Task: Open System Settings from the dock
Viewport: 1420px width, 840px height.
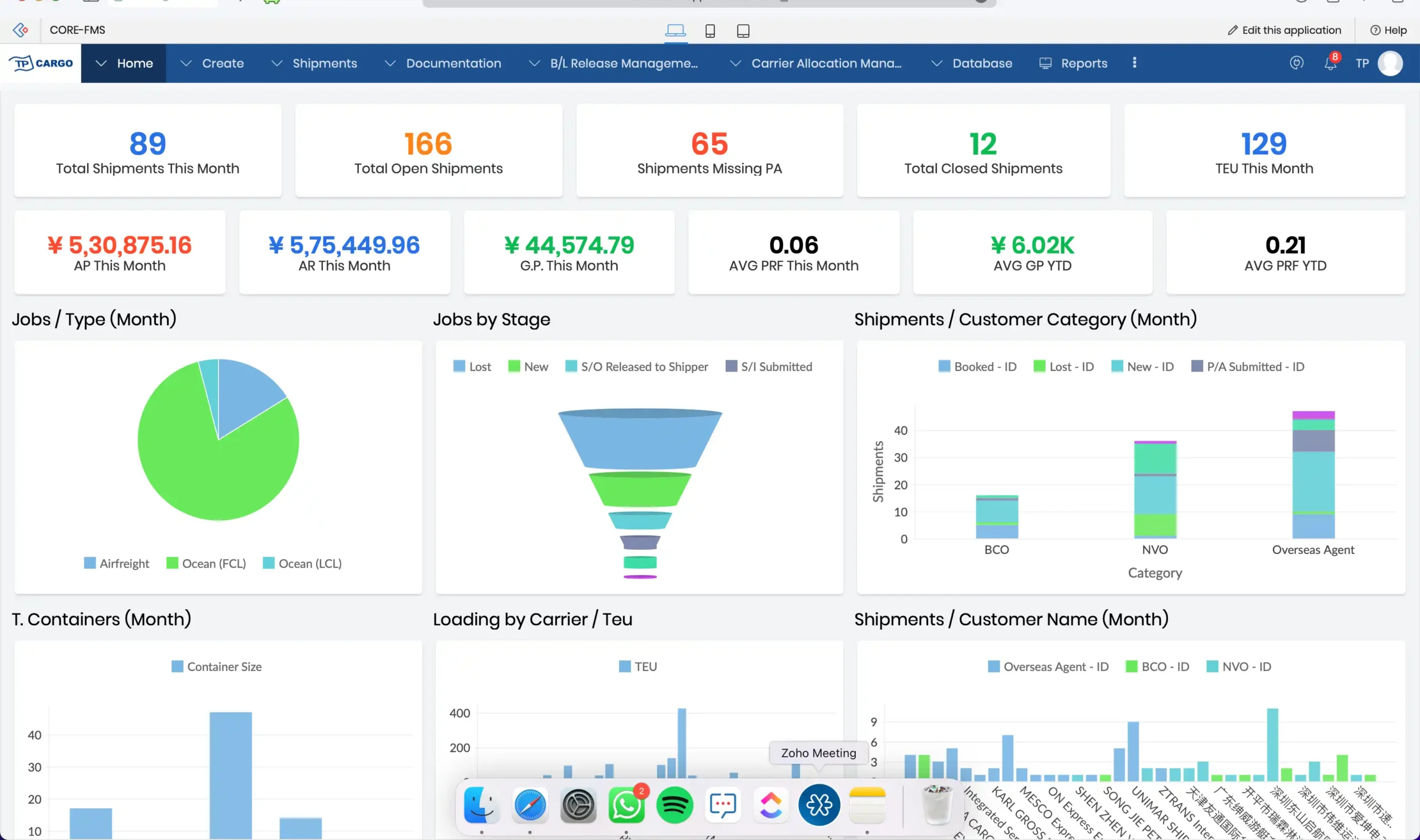Action: (x=578, y=805)
